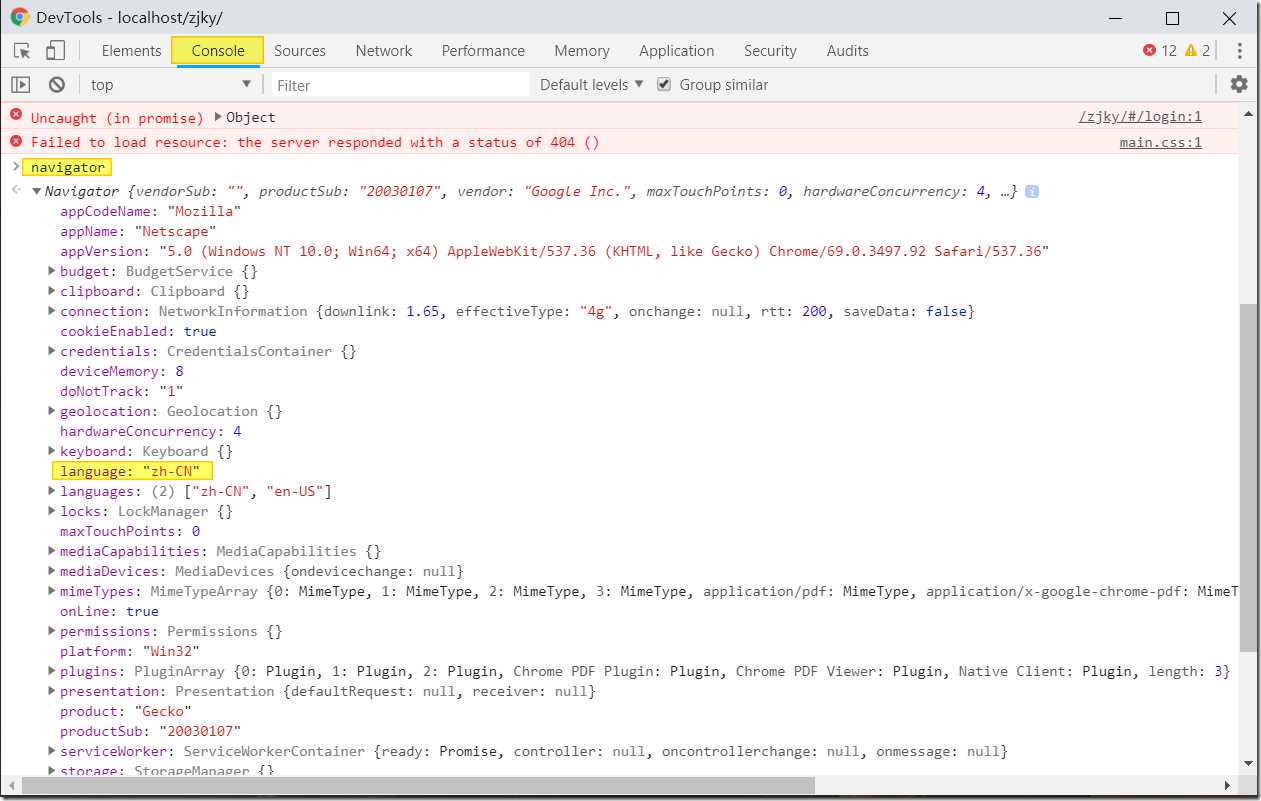Select the appName: "Netscape" row

tap(138, 231)
